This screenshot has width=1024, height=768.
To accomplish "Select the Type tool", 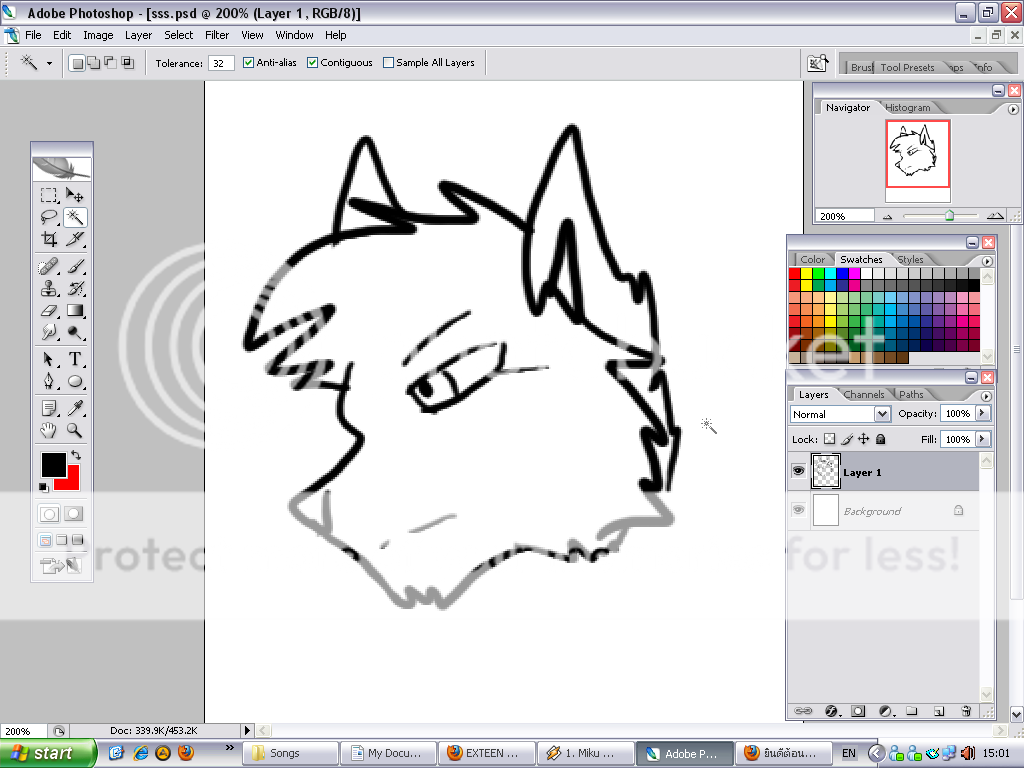I will [74, 359].
